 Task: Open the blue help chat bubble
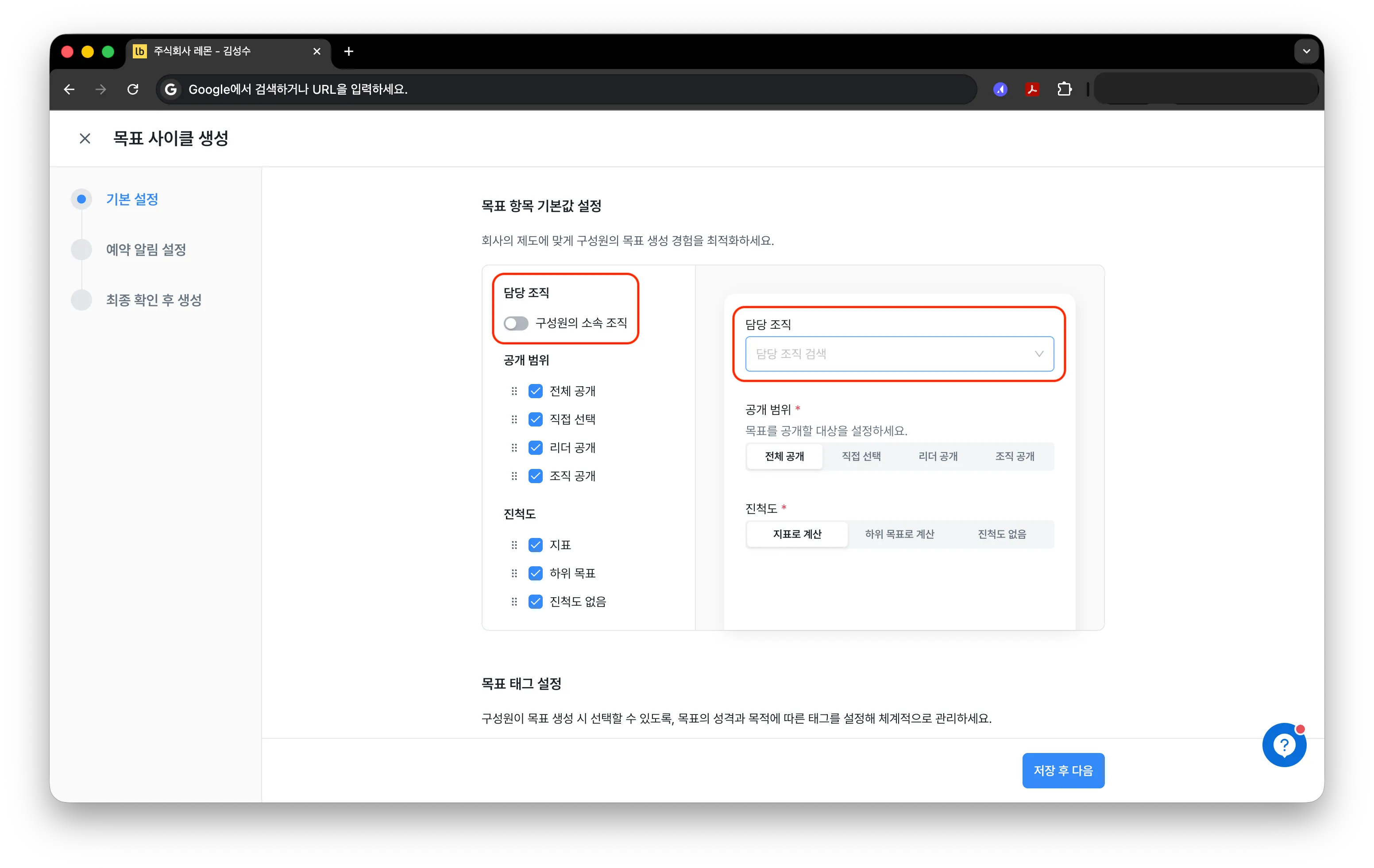1284,745
